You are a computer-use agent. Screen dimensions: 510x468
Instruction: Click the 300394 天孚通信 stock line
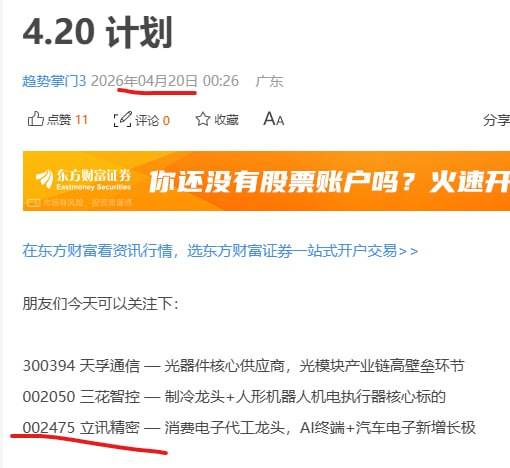pyautogui.click(x=243, y=366)
